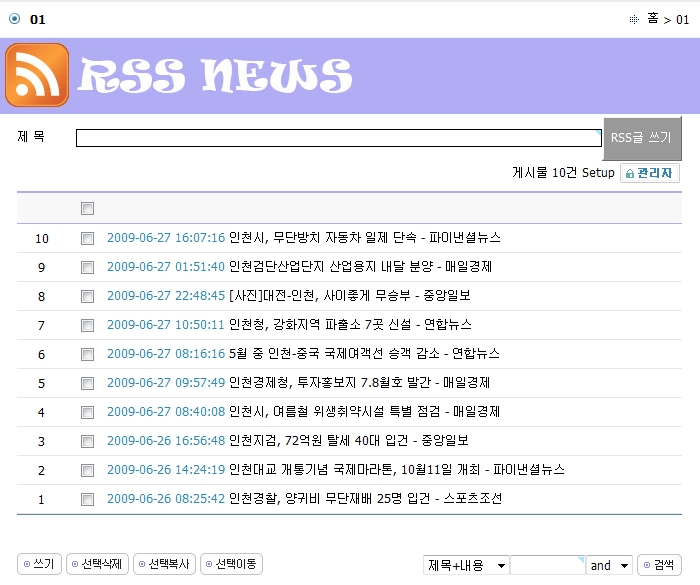Tick the select-all checkbox in header row
Viewport: 700px width, 585px height.
click(x=88, y=208)
